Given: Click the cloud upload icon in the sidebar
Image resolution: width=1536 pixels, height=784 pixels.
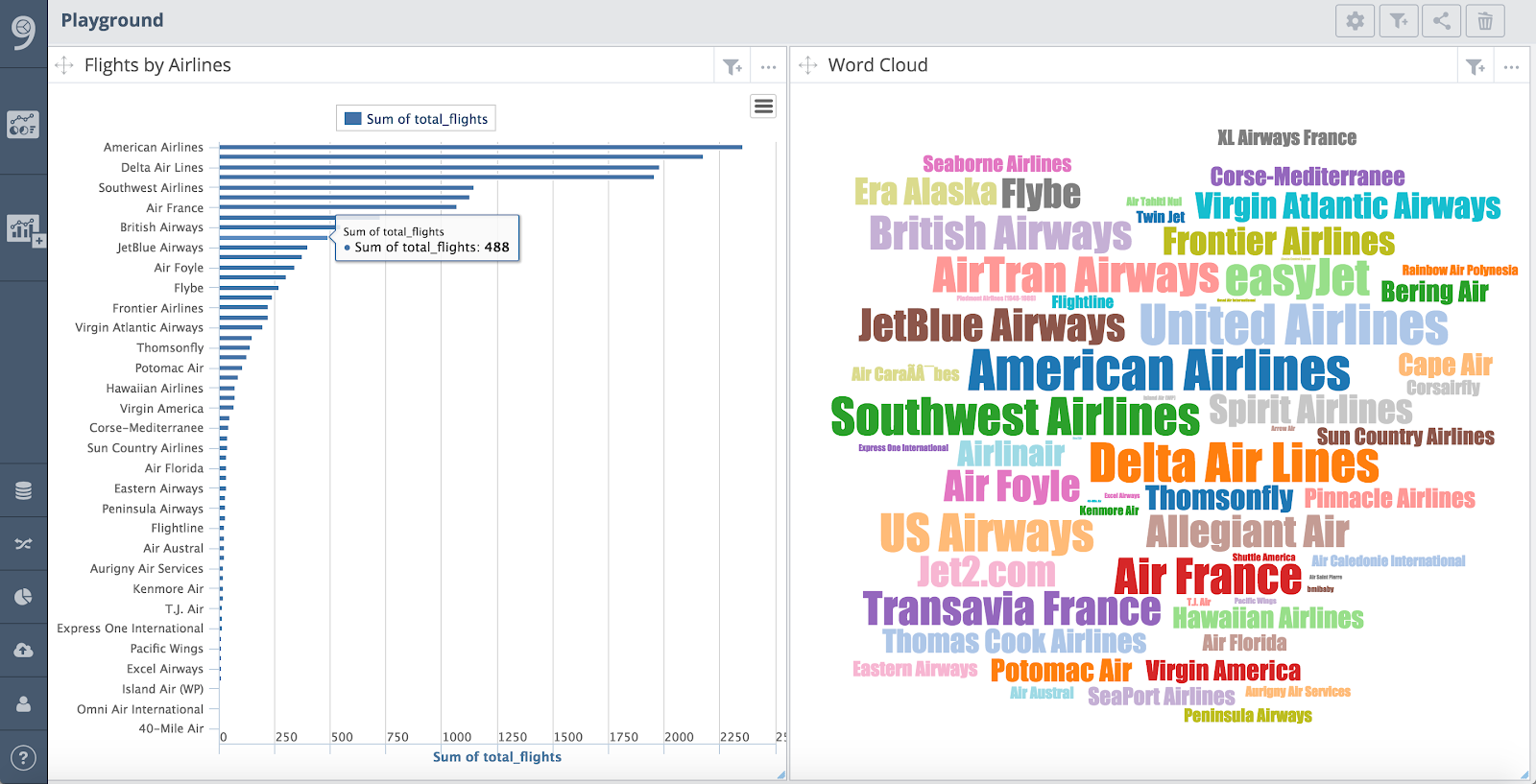Looking at the screenshot, I should (23, 651).
